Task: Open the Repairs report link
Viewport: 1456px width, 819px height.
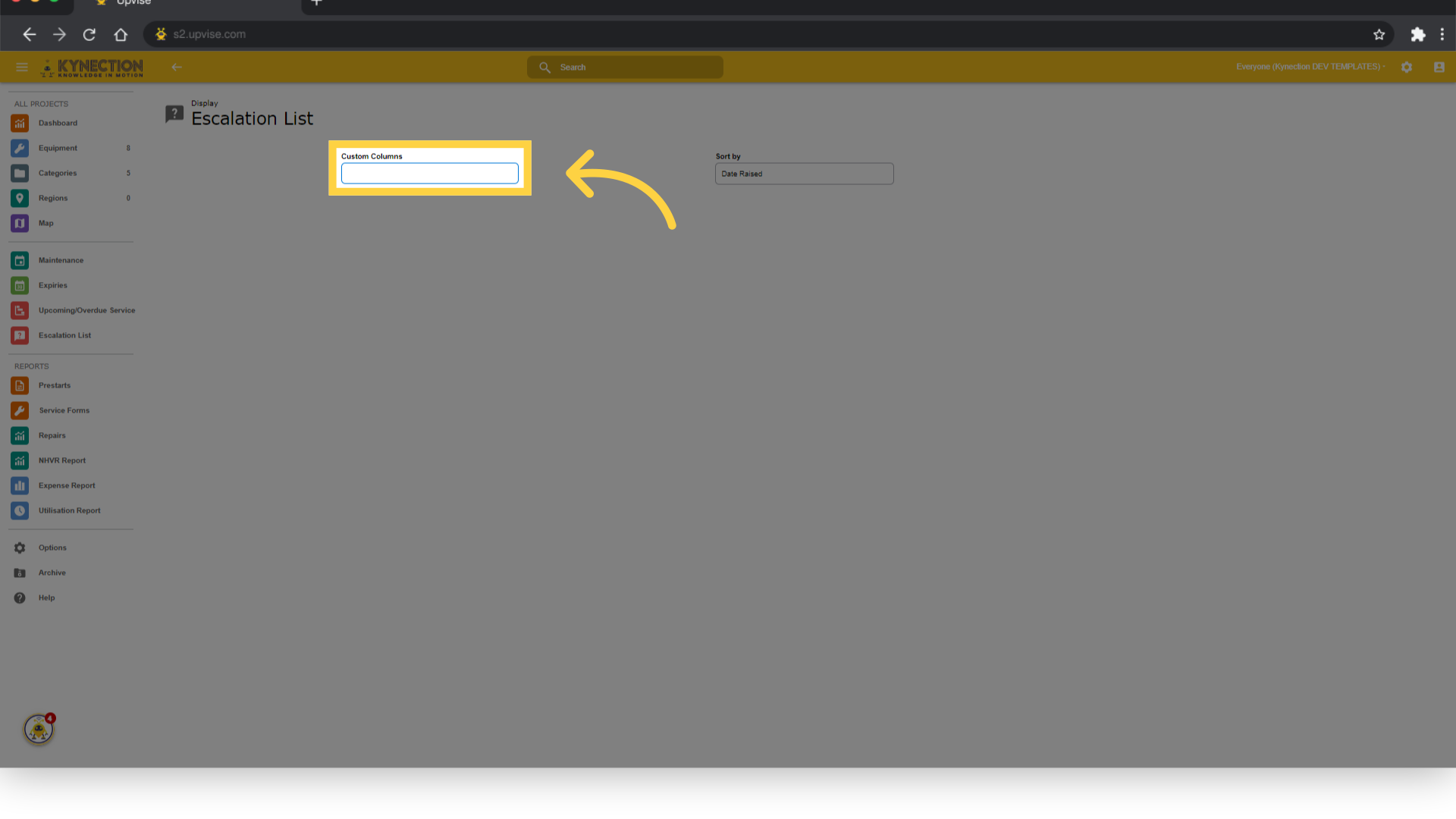Action: tap(52, 435)
